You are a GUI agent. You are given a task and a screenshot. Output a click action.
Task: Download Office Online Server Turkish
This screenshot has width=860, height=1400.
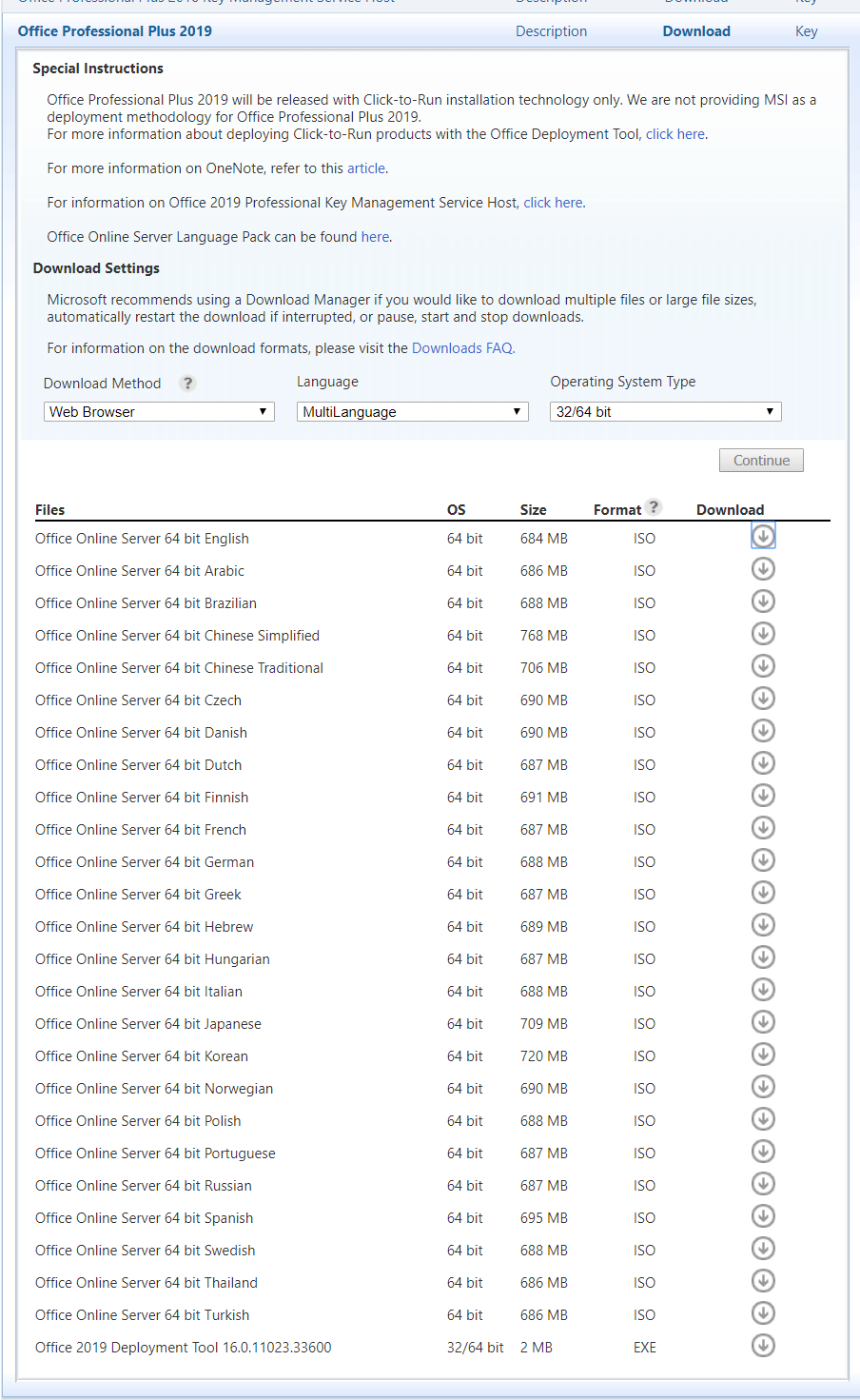pyautogui.click(x=763, y=1313)
